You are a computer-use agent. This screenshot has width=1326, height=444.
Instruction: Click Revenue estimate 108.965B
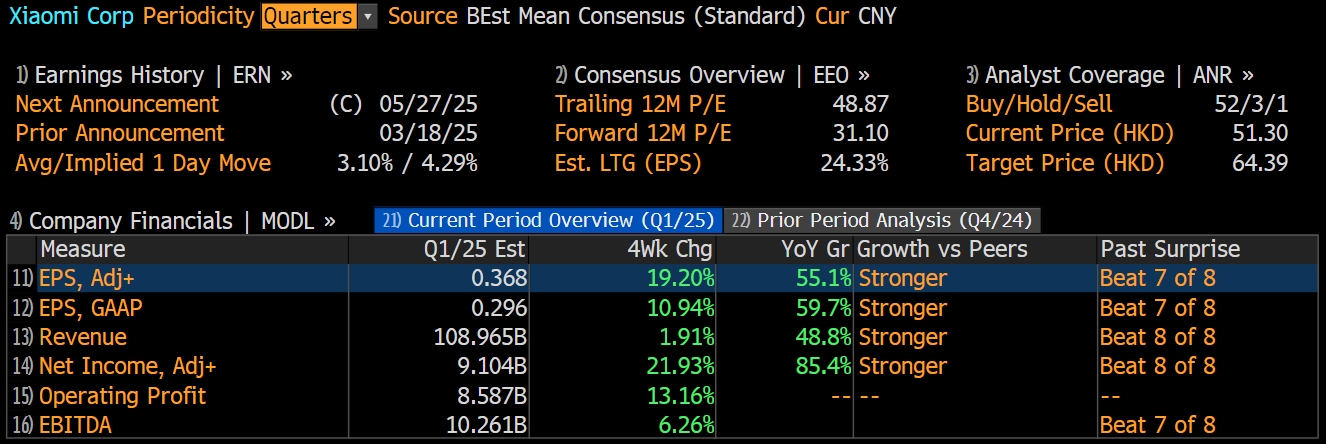pos(479,337)
